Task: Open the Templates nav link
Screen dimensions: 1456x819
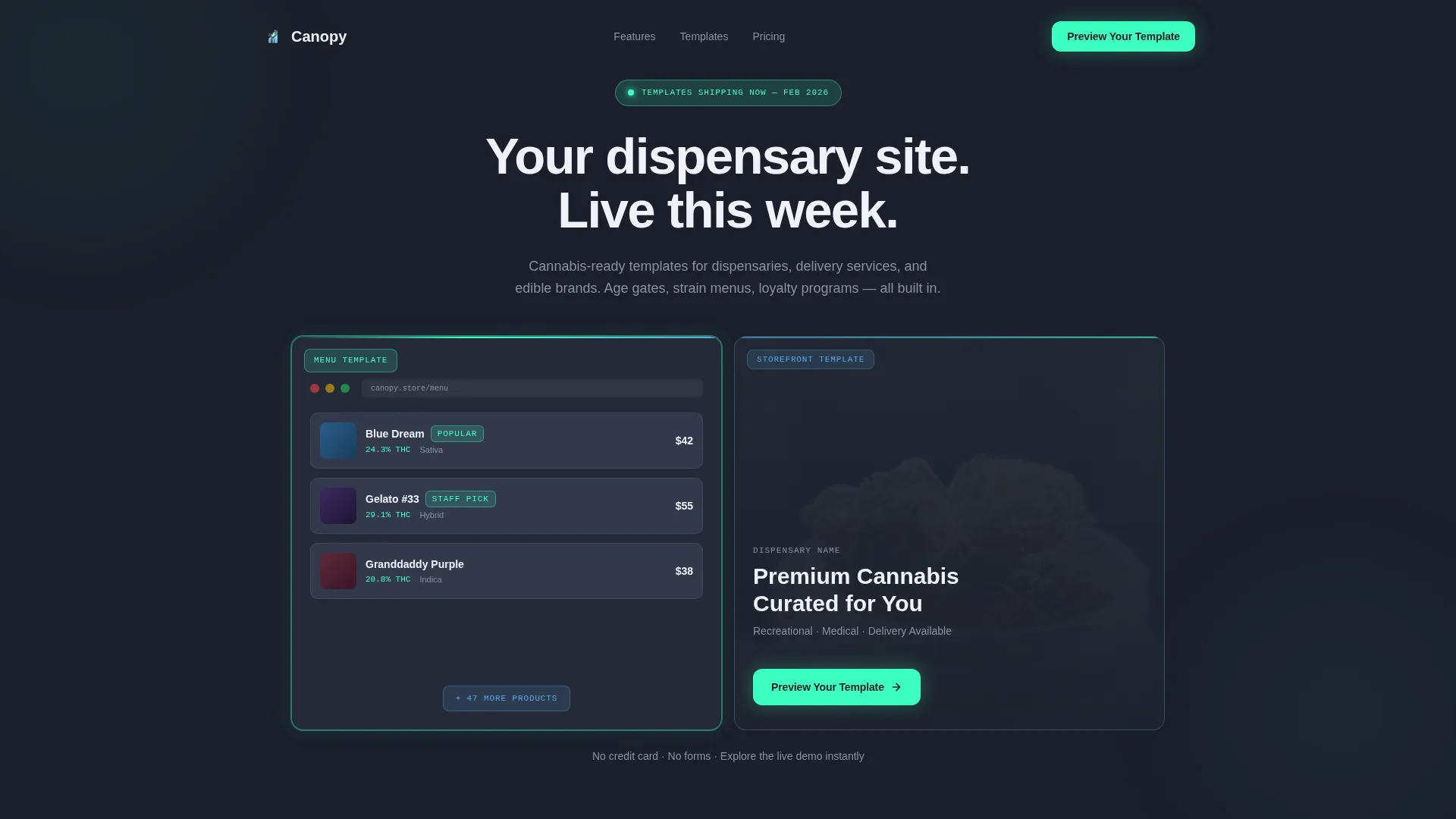Action: click(x=704, y=36)
